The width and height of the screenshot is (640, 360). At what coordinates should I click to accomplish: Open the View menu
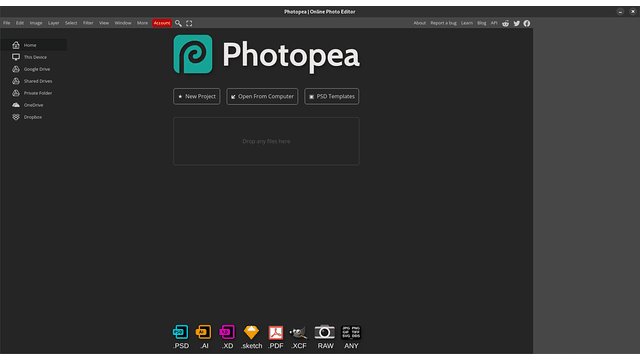pos(104,23)
